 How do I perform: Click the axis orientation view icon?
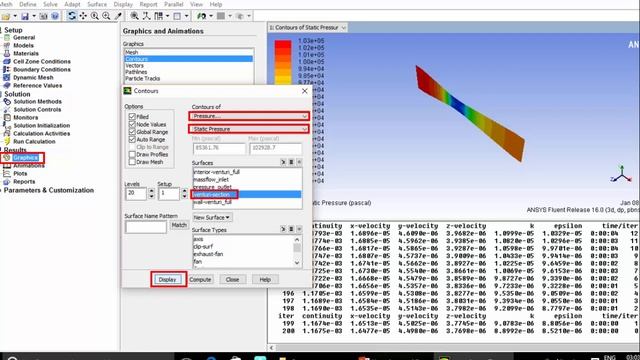pos(147,16)
